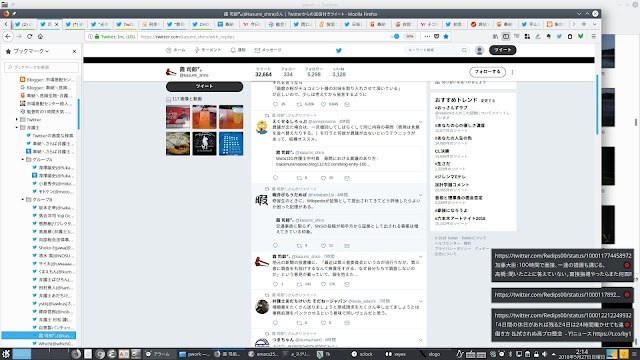Open page actions three-dot menu

[427, 36]
